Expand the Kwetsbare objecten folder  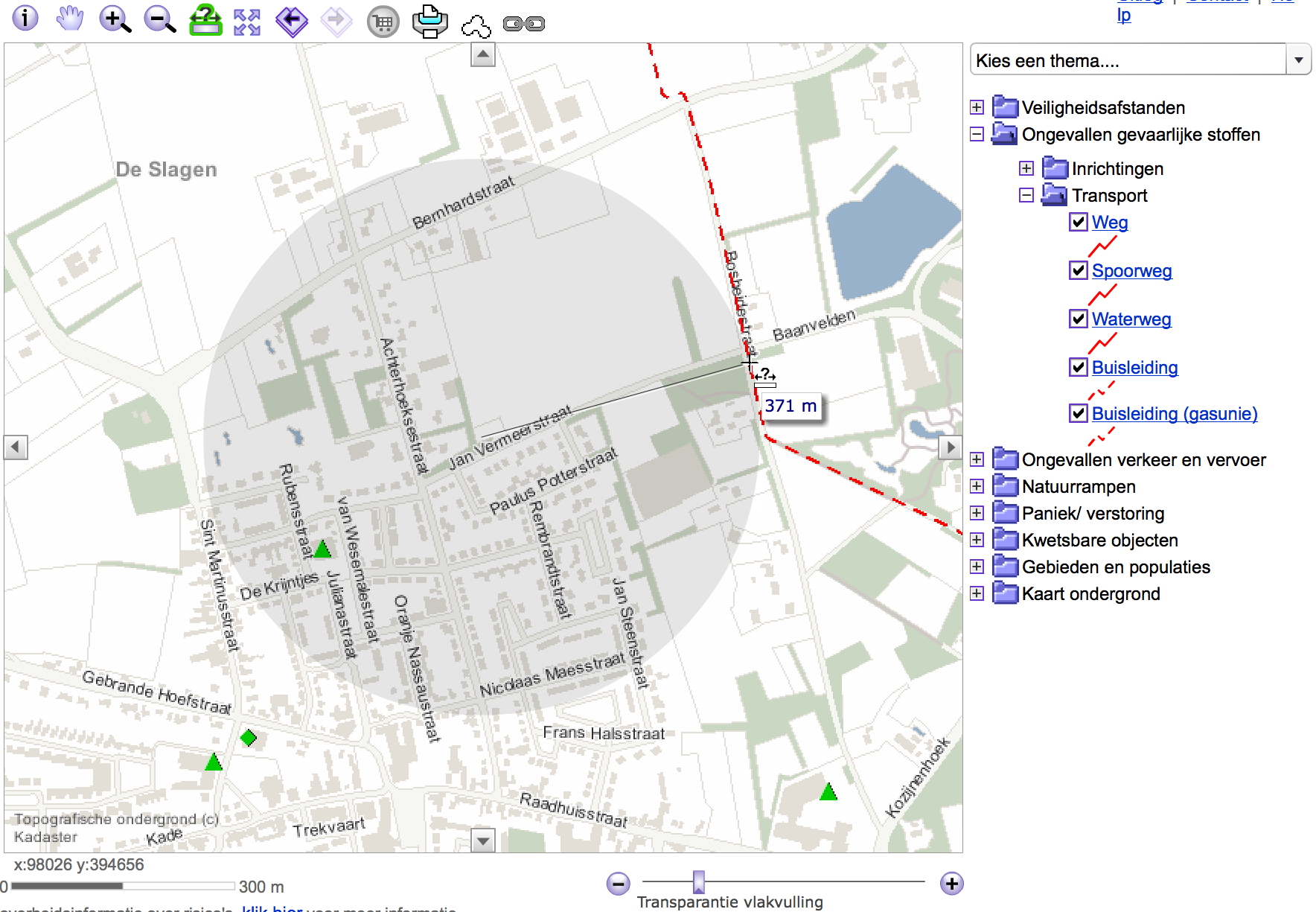tap(977, 540)
